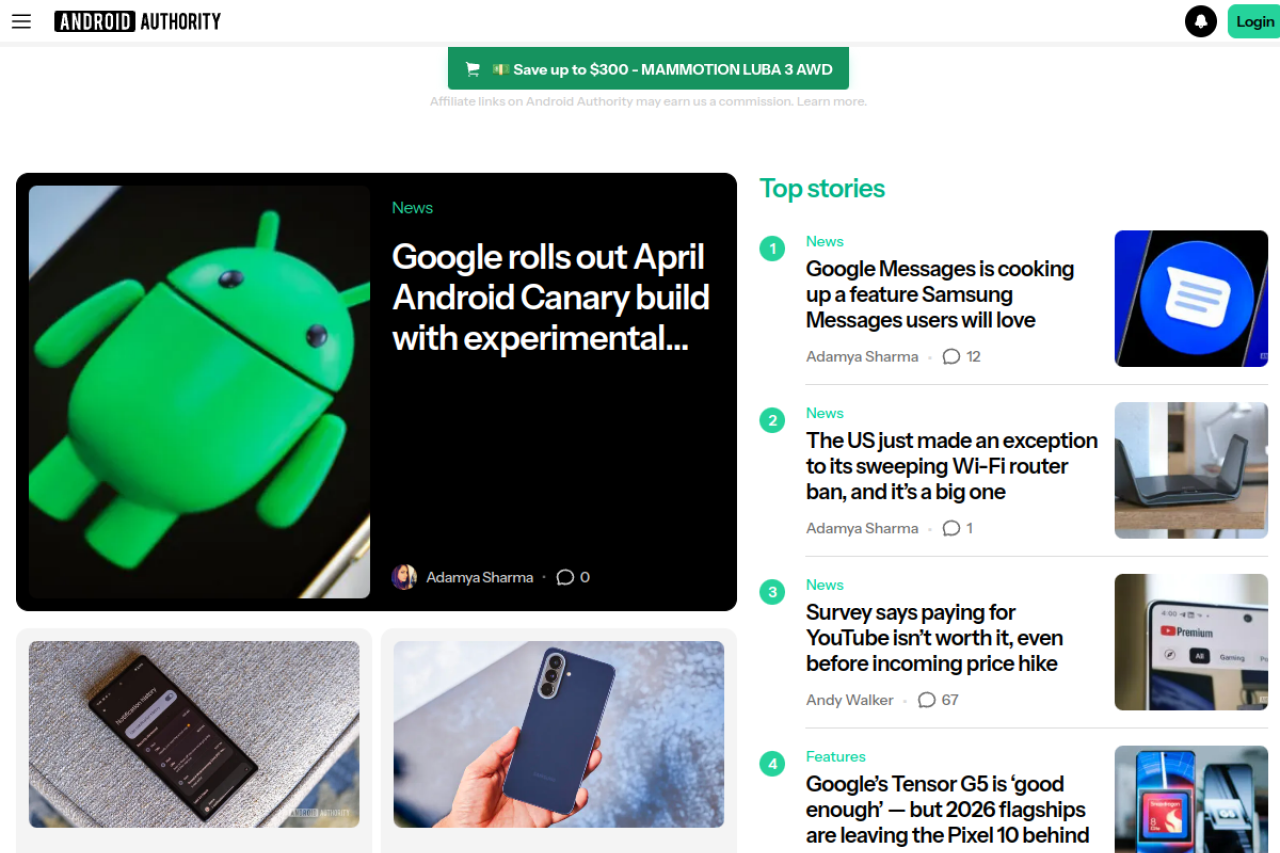Select the Features tag above the Tensor G5 story
The height and width of the screenshot is (853, 1280).
tap(836, 757)
